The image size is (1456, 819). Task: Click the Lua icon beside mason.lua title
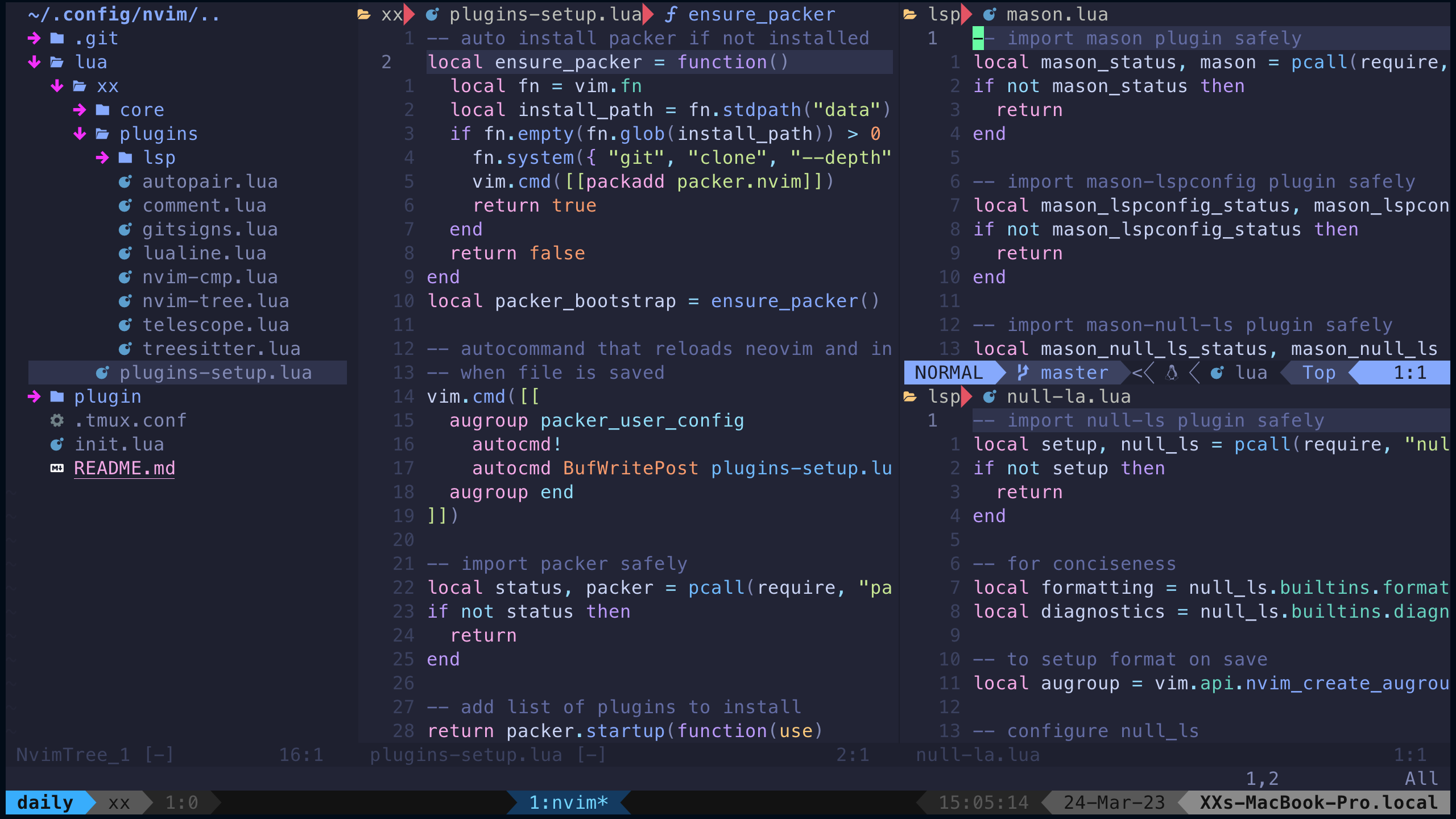point(990,14)
